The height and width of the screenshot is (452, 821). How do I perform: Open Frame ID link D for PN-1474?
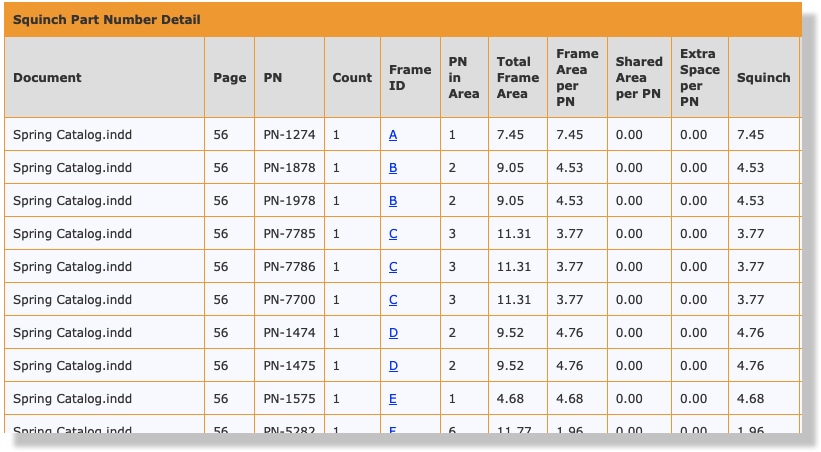[x=393, y=333]
